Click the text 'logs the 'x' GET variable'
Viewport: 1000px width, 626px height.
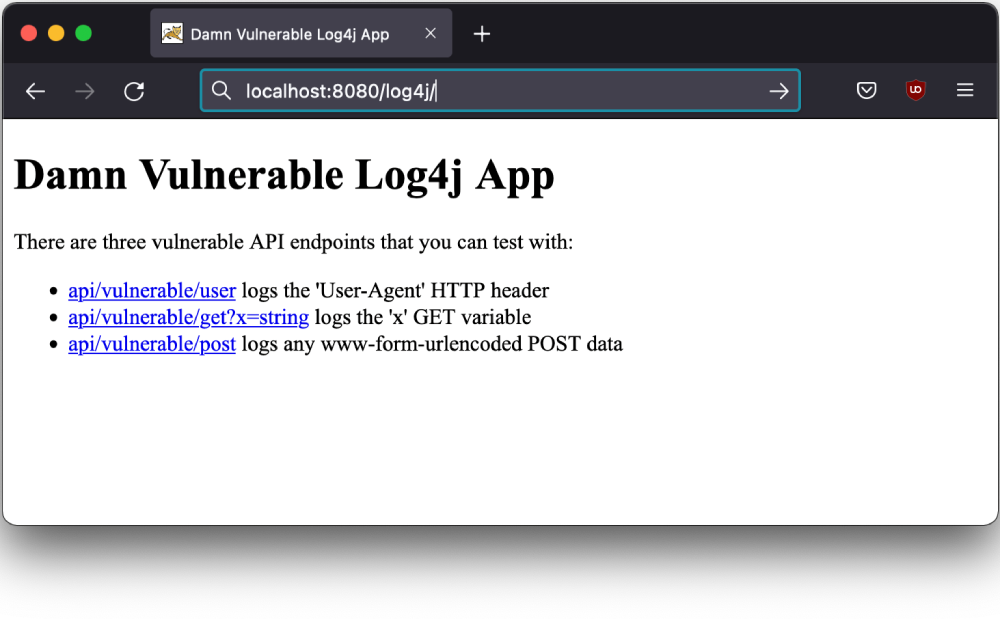click(423, 317)
